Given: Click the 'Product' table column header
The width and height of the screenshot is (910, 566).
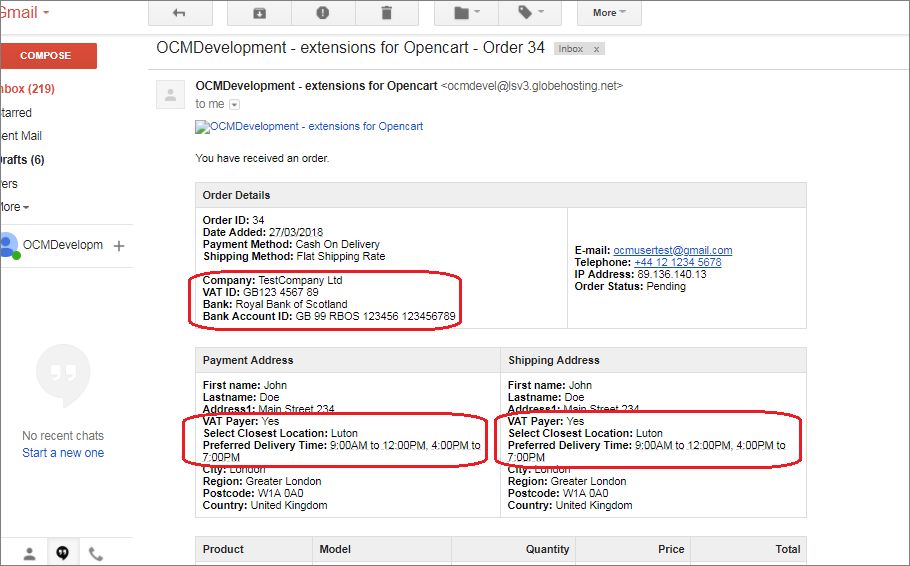Looking at the screenshot, I should (223, 549).
